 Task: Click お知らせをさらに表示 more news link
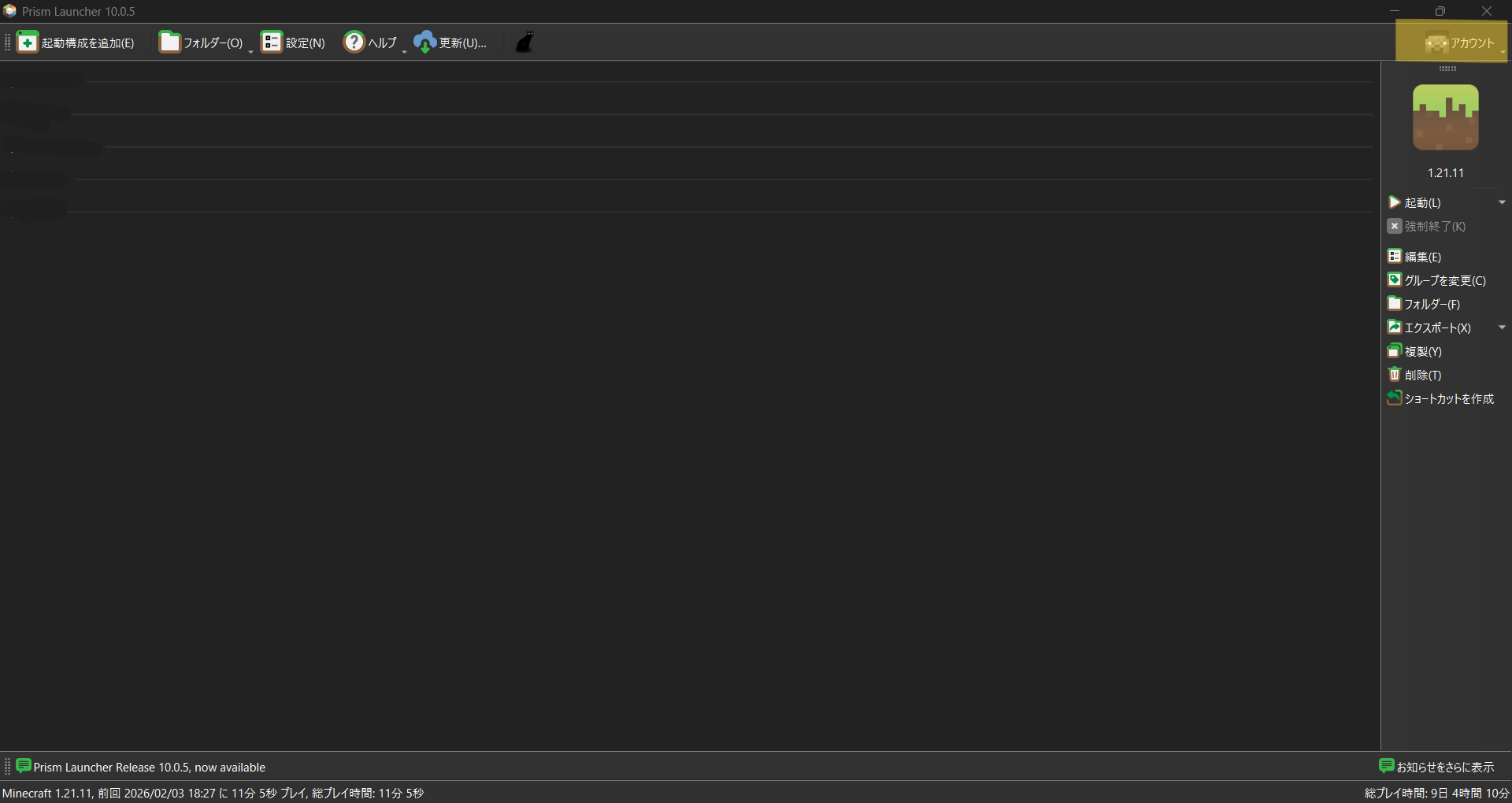pos(1436,767)
